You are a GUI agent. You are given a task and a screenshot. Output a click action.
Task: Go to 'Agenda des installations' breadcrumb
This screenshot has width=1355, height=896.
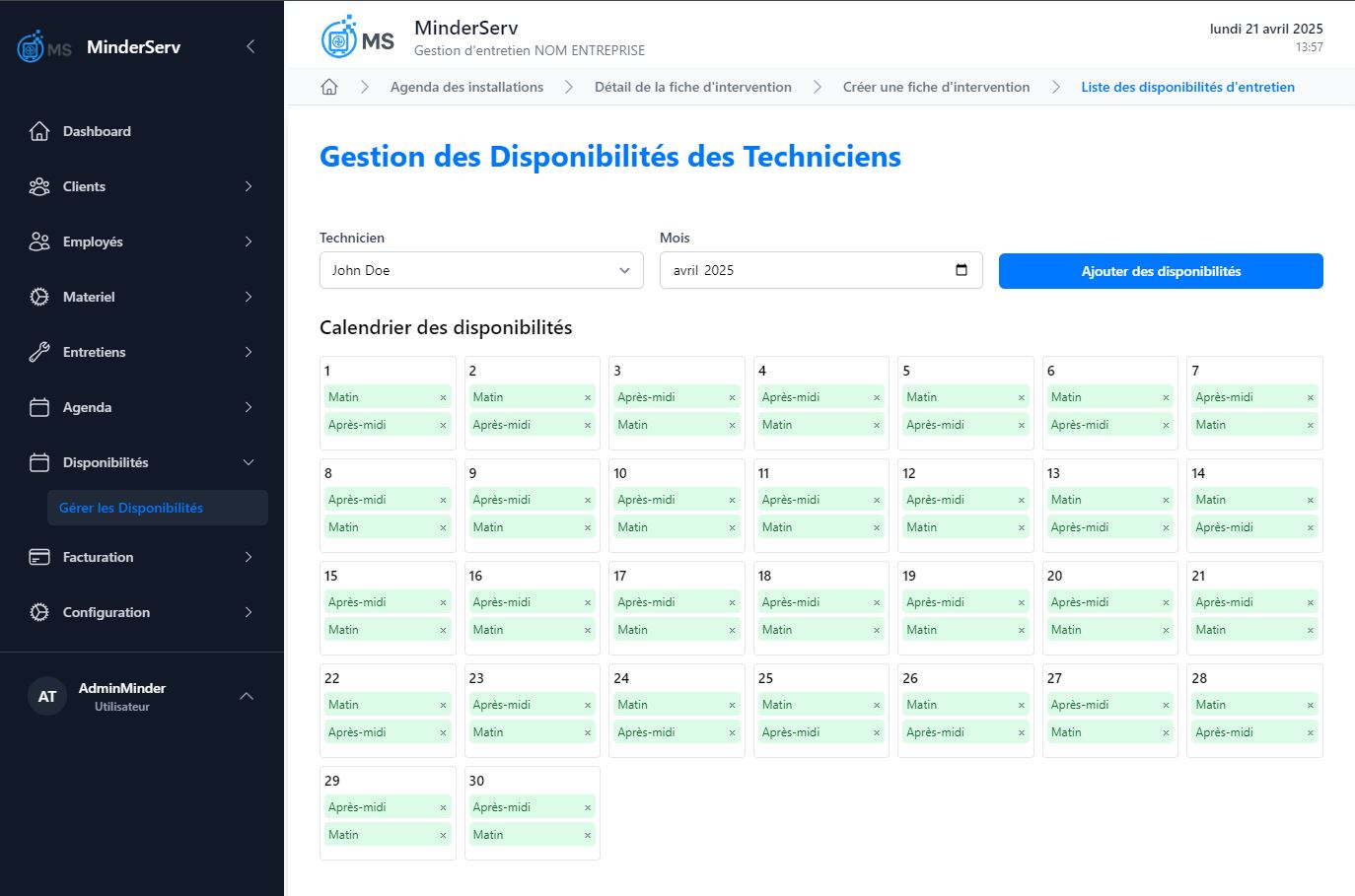[467, 87]
